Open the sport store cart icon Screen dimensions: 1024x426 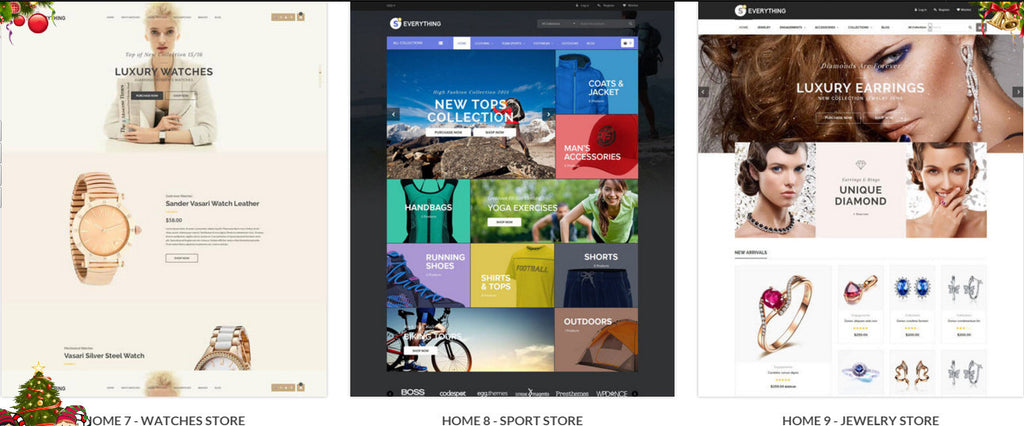628,43
